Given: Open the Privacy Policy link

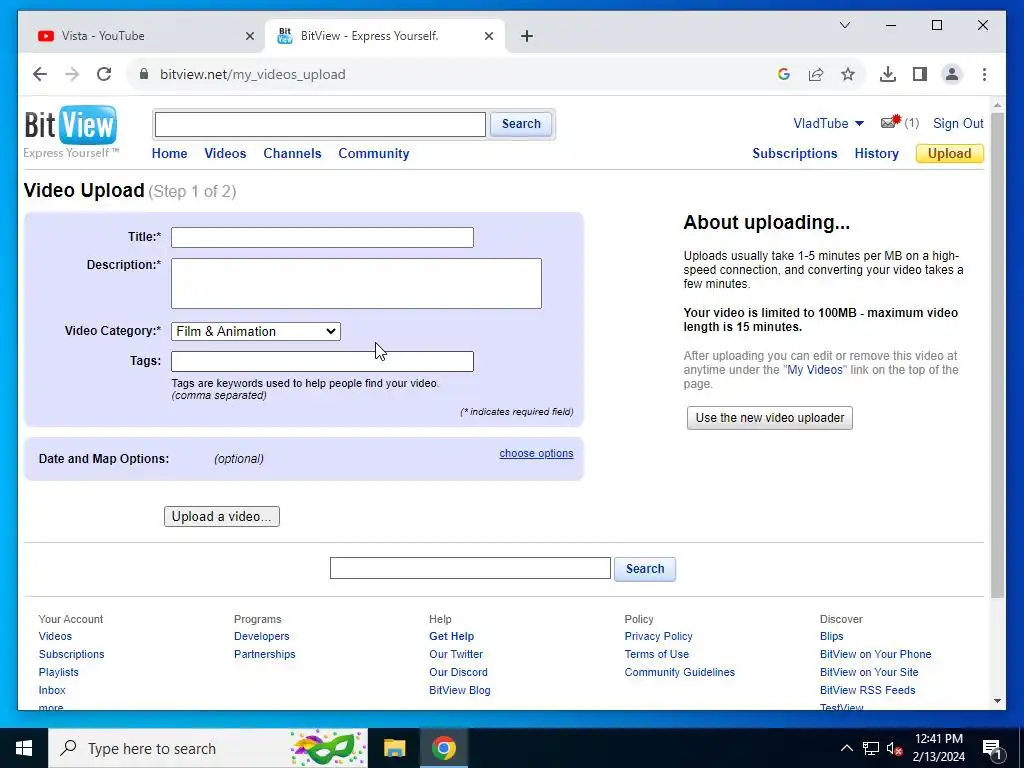Looking at the screenshot, I should click(658, 636).
